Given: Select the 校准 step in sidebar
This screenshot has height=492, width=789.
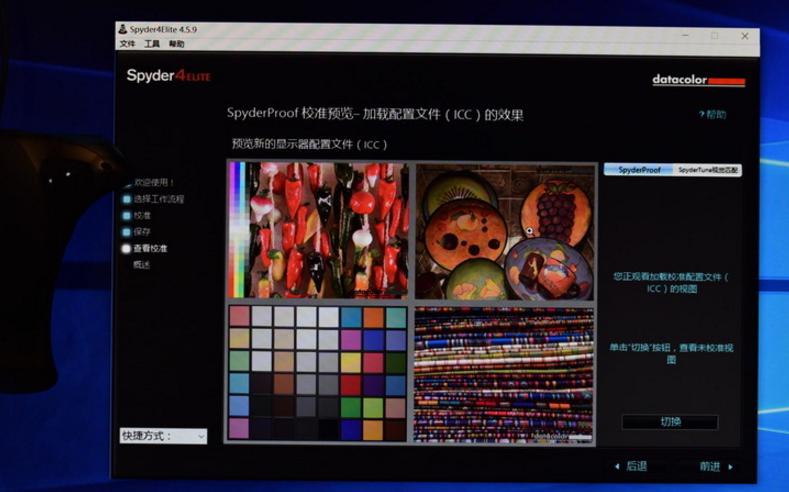Looking at the screenshot, I should [137, 215].
